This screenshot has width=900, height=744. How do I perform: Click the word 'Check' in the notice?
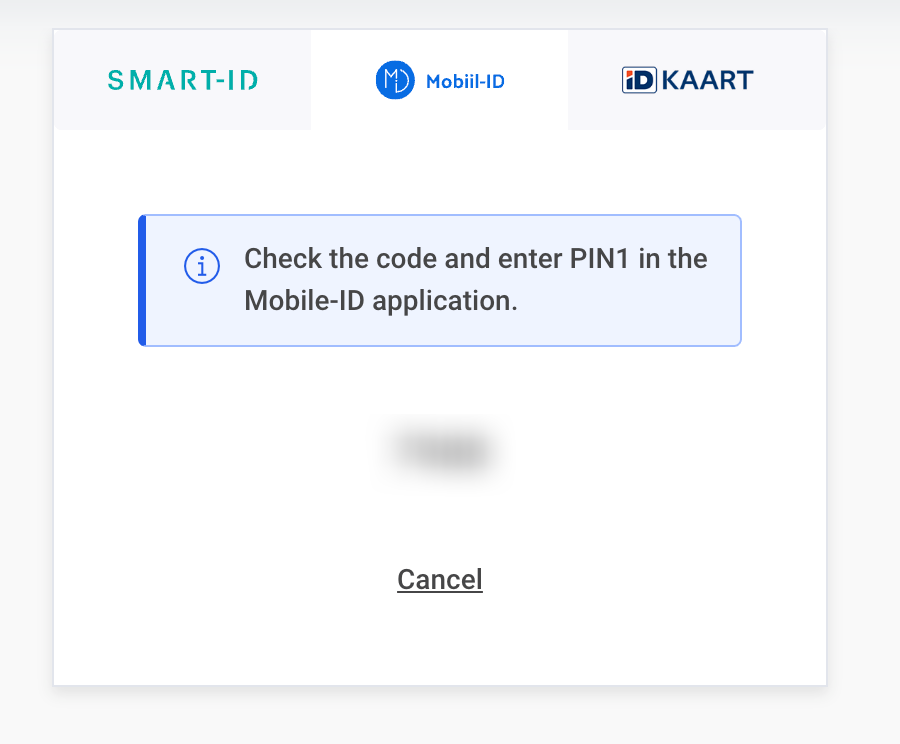tap(281, 259)
